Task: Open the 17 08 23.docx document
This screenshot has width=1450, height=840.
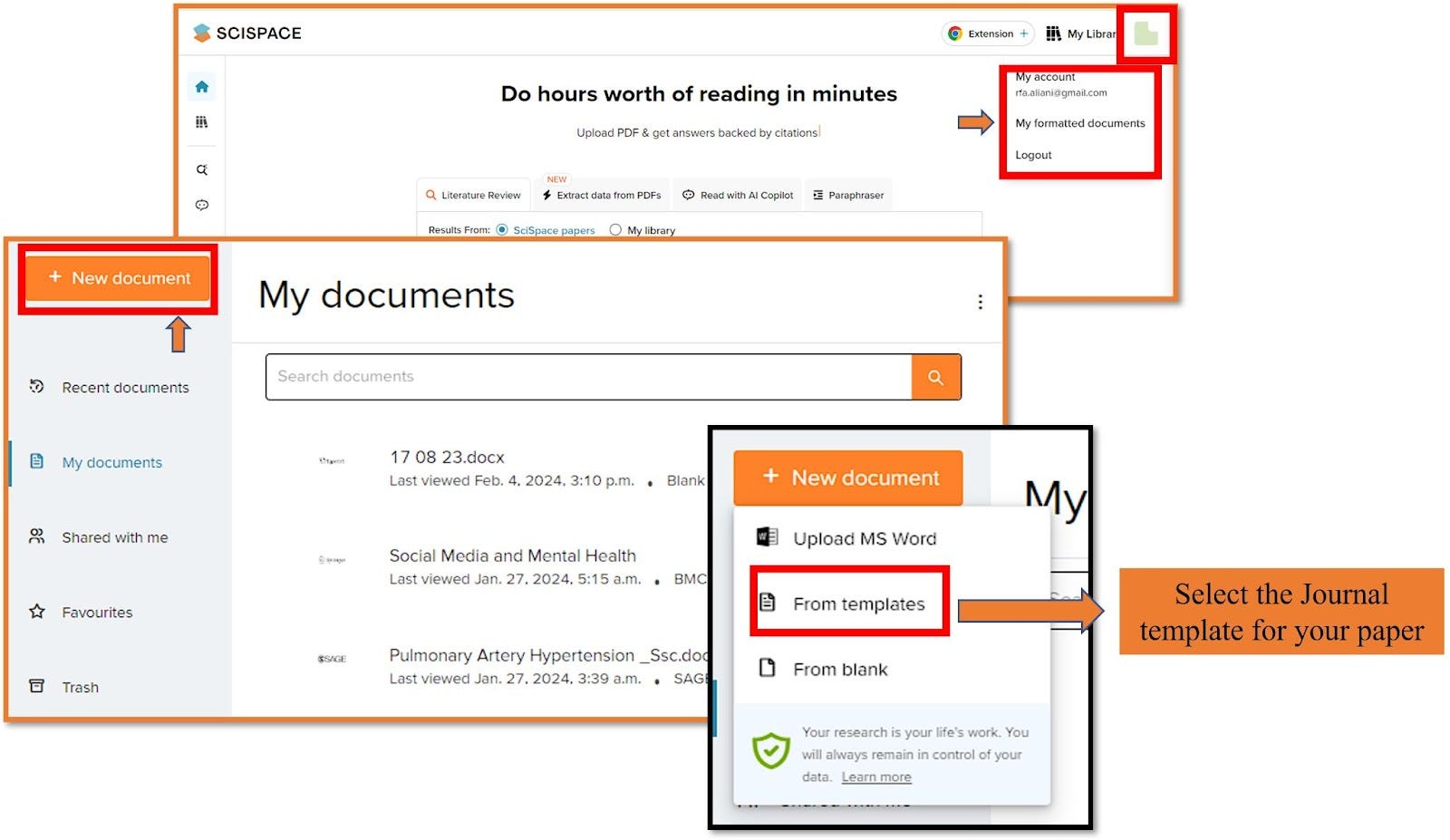Action: (447, 458)
